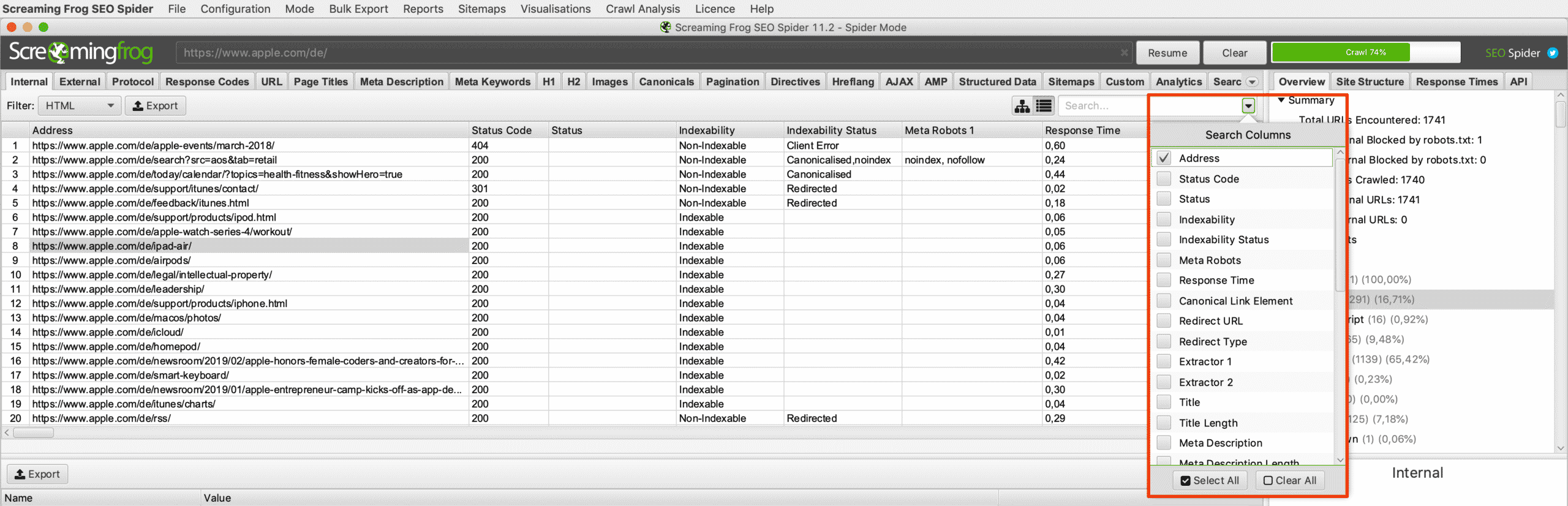Image resolution: width=1568 pixels, height=506 pixels.
Task: Click the table's horizontal scrollbar thumb
Action: point(34,432)
